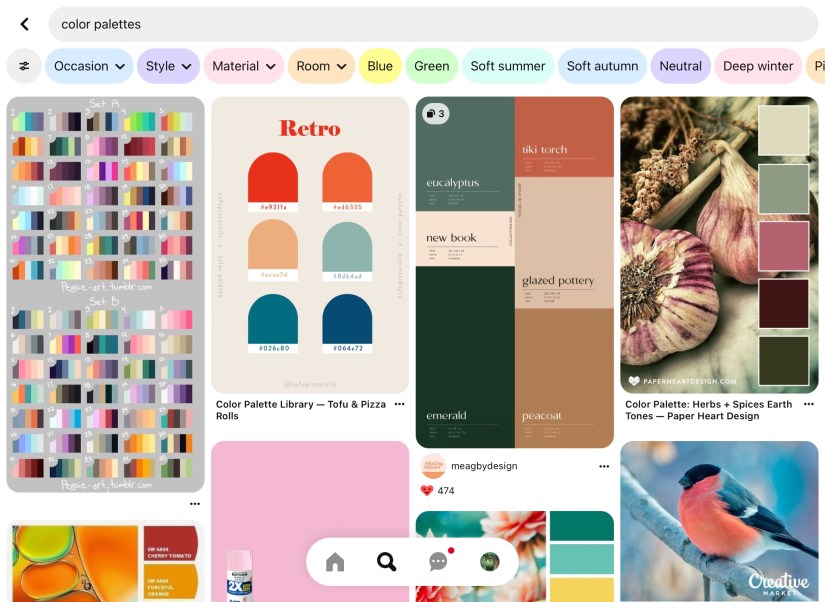Open the filter settings icon
Viewport: 825px width, 602px height.
tap(24, 66)
